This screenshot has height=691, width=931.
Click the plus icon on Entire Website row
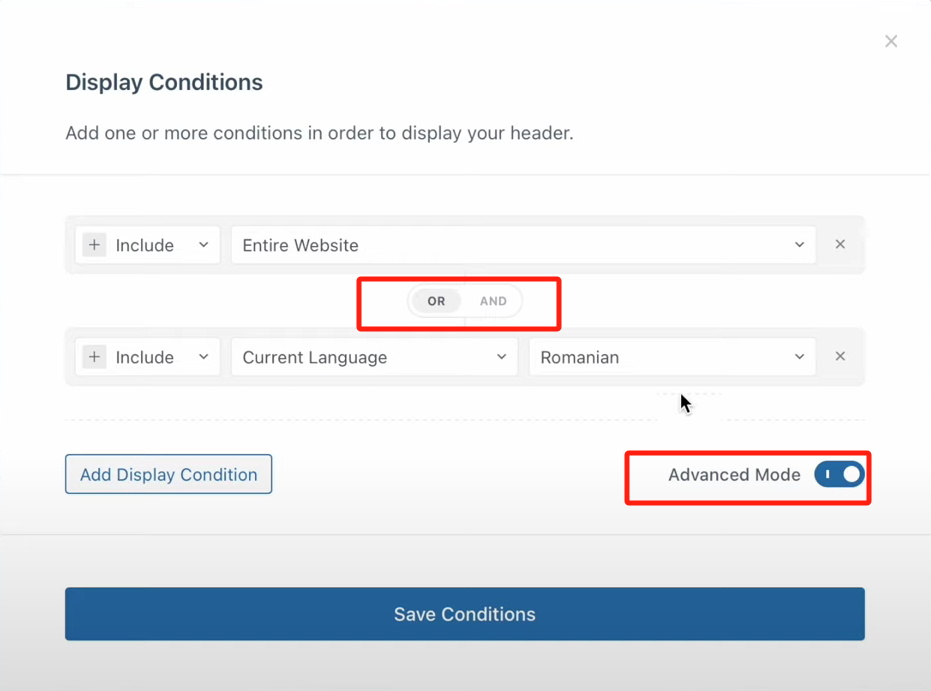pyautogui.click(x=94, y=245)
